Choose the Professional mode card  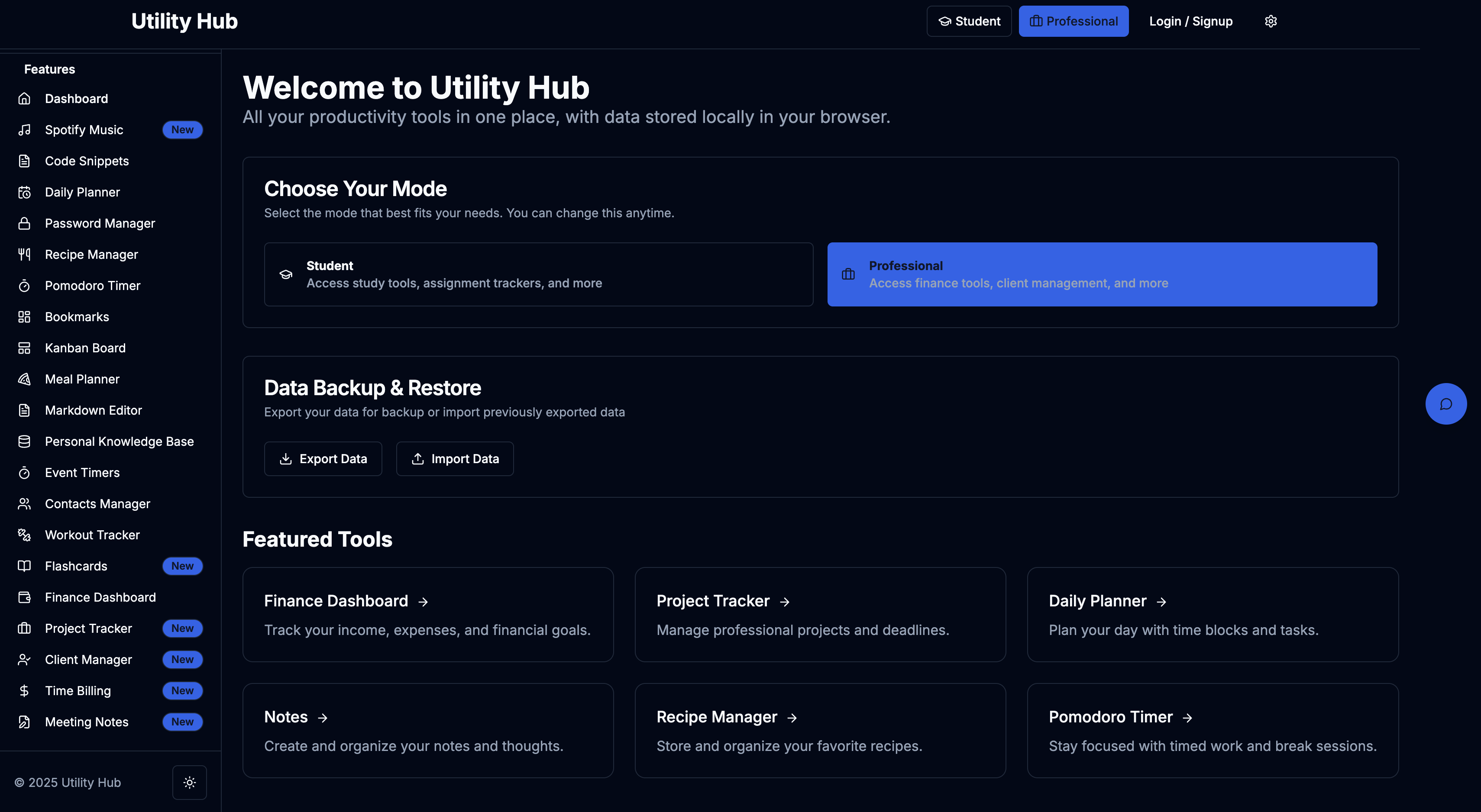(x=1102, y=274)
